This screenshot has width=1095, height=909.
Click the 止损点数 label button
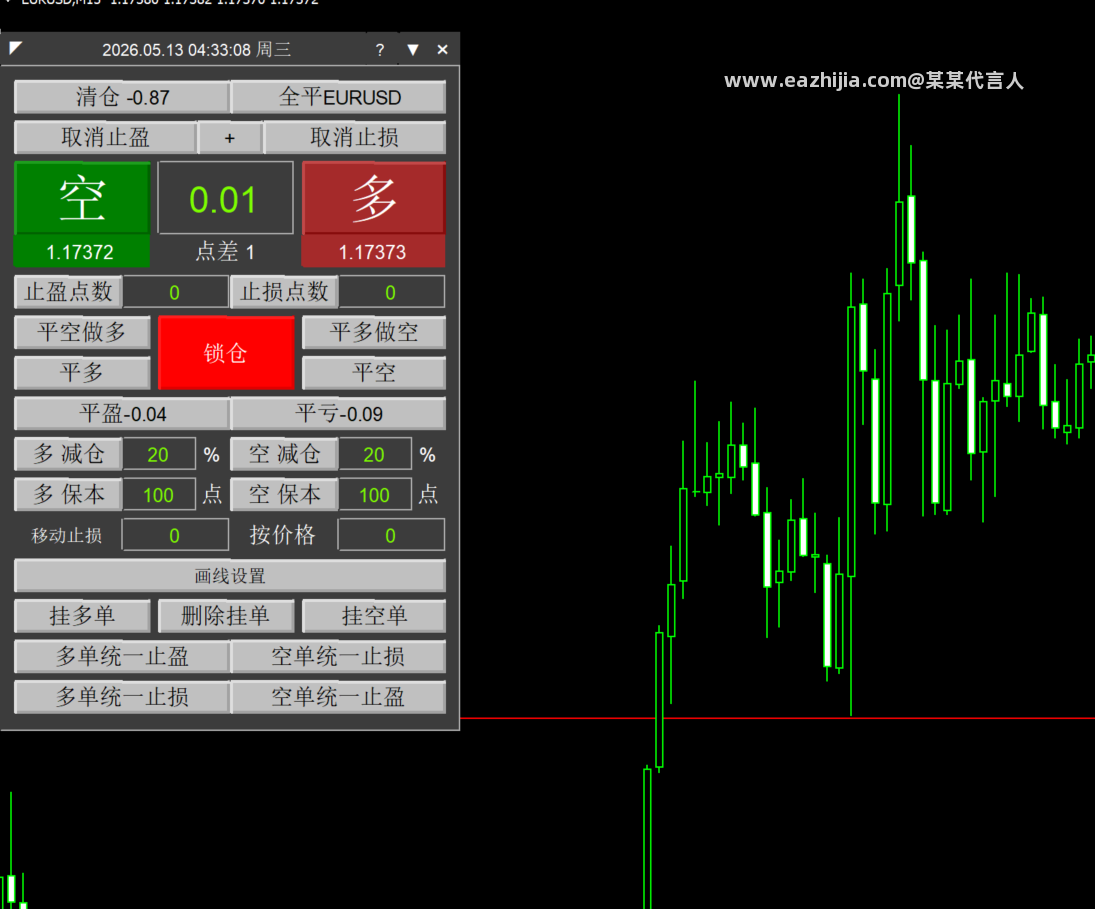tap(284, 292)
